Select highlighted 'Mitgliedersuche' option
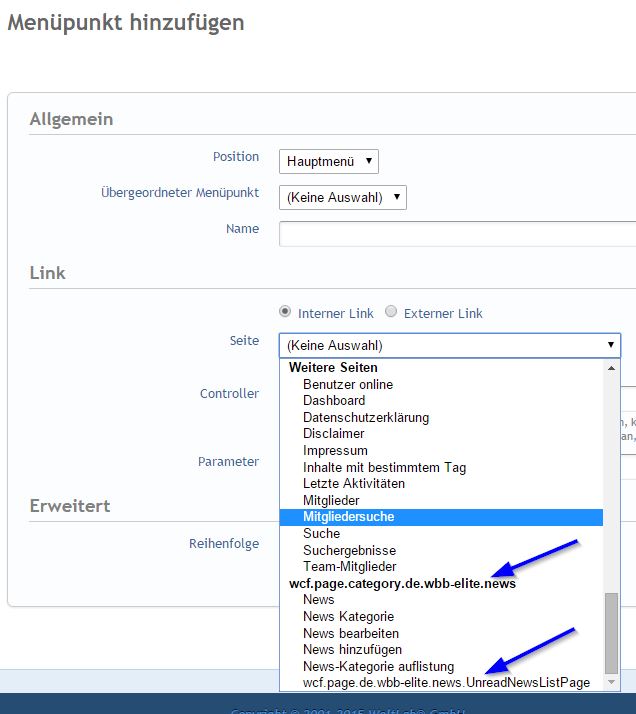Viewport: 636px width, 714px height. [x=348, y=517]
